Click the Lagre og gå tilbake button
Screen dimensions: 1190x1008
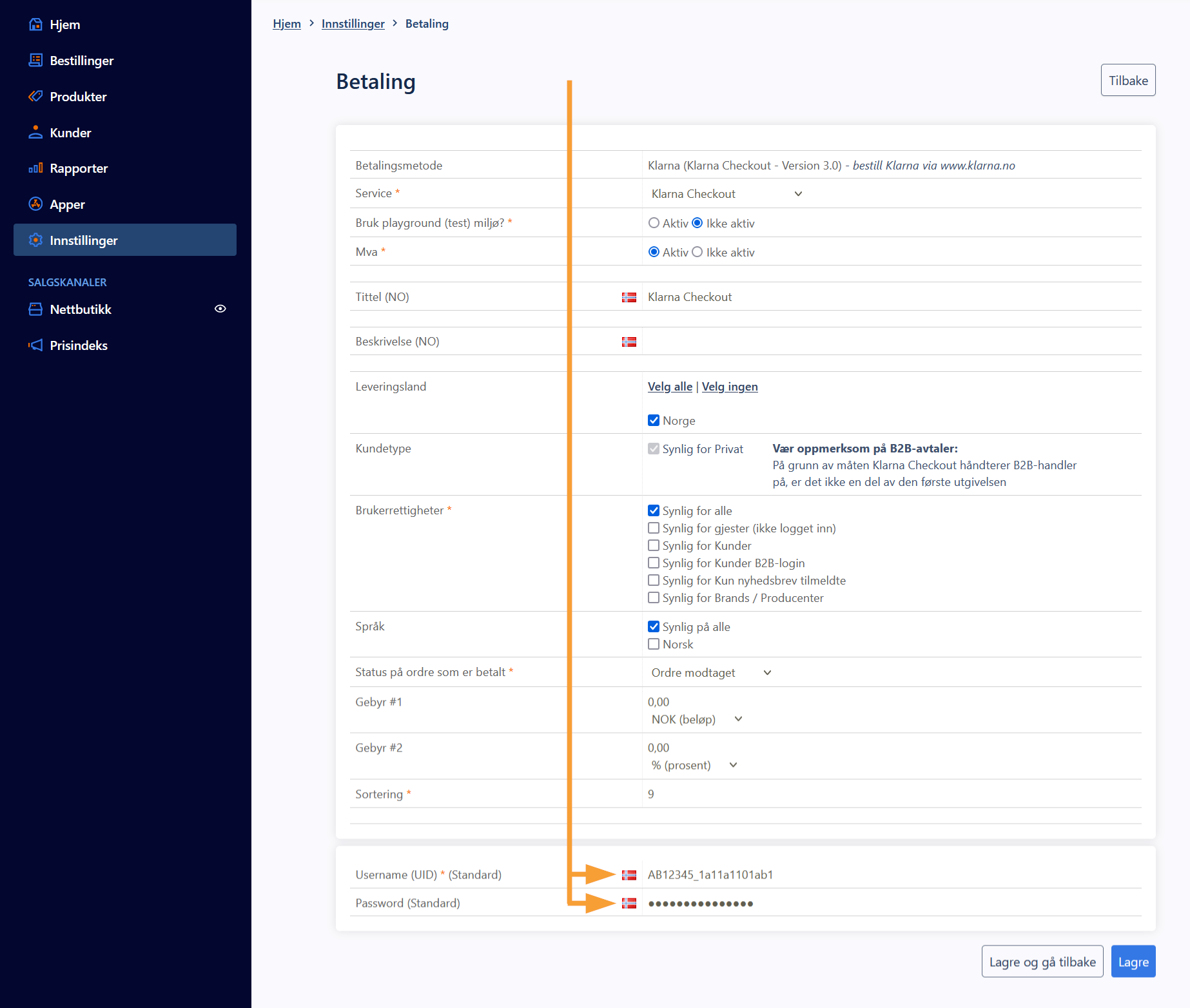click(x=1042, y=962)
